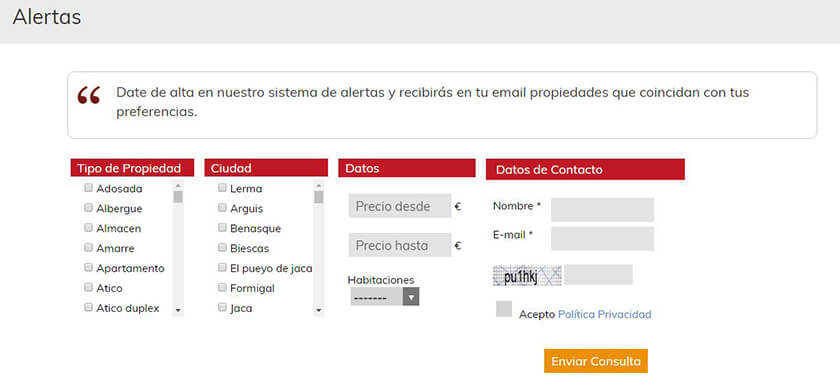Click the Habitaciones label
The width and height of the screenshot is (840, 386).
[381, 280]
